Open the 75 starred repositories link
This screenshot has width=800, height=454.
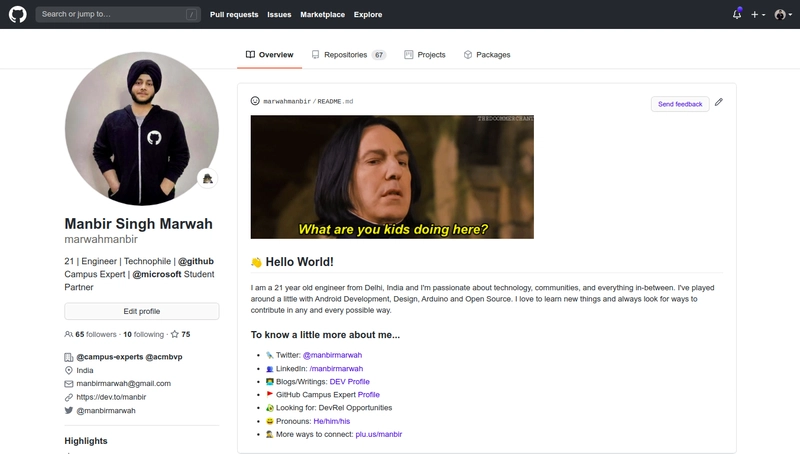[x=181, y=335]
